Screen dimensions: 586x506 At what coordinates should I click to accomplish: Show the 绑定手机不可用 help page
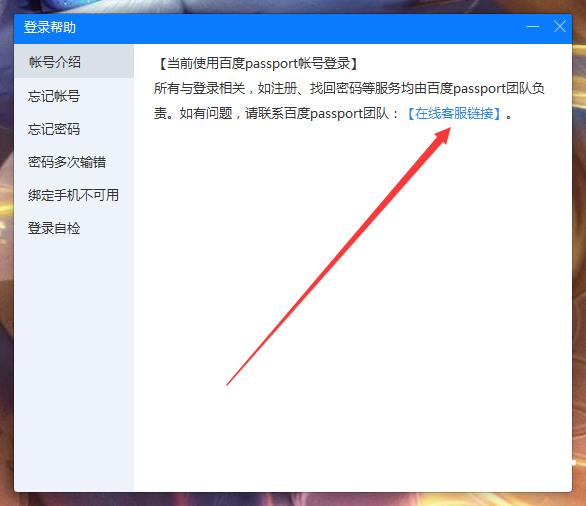(x=74, y=195)
